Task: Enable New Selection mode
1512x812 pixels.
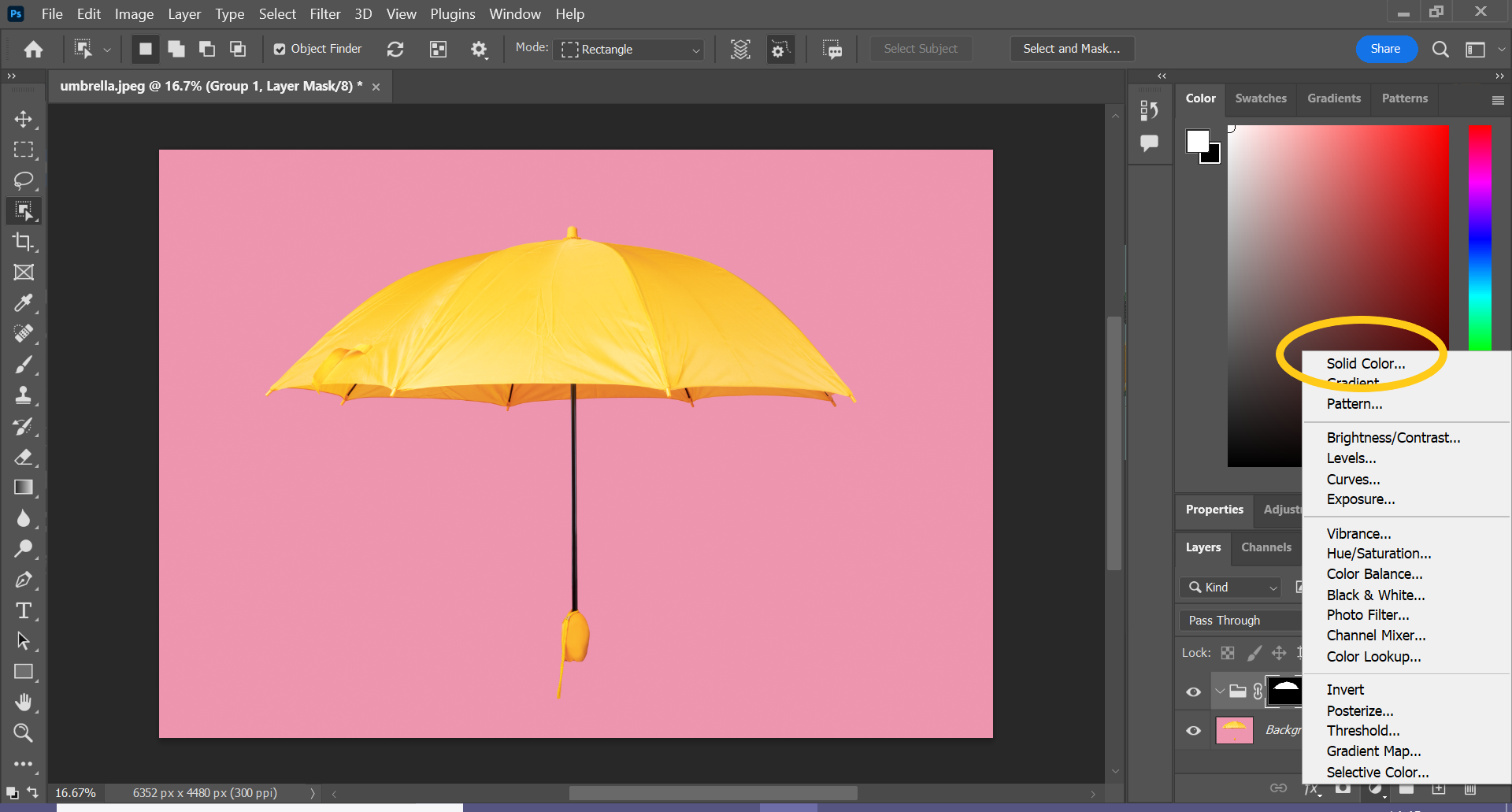Action: [x=146, y=49]
